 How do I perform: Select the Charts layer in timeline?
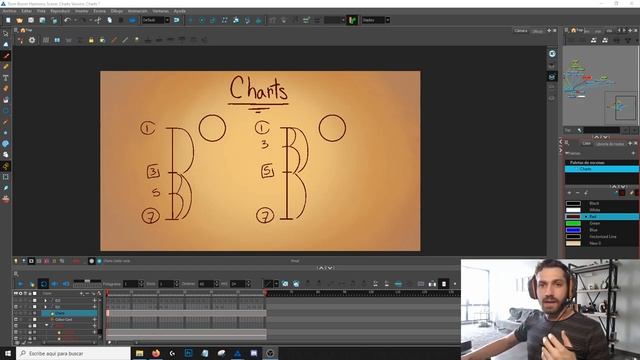tap(69, 313)
